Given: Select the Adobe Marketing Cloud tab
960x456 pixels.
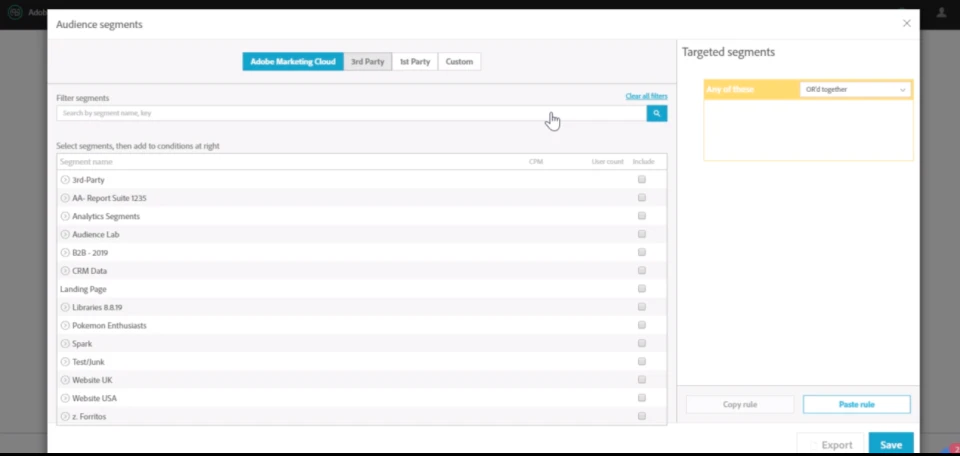Looking at the screenshot, I should coord(293,62).
